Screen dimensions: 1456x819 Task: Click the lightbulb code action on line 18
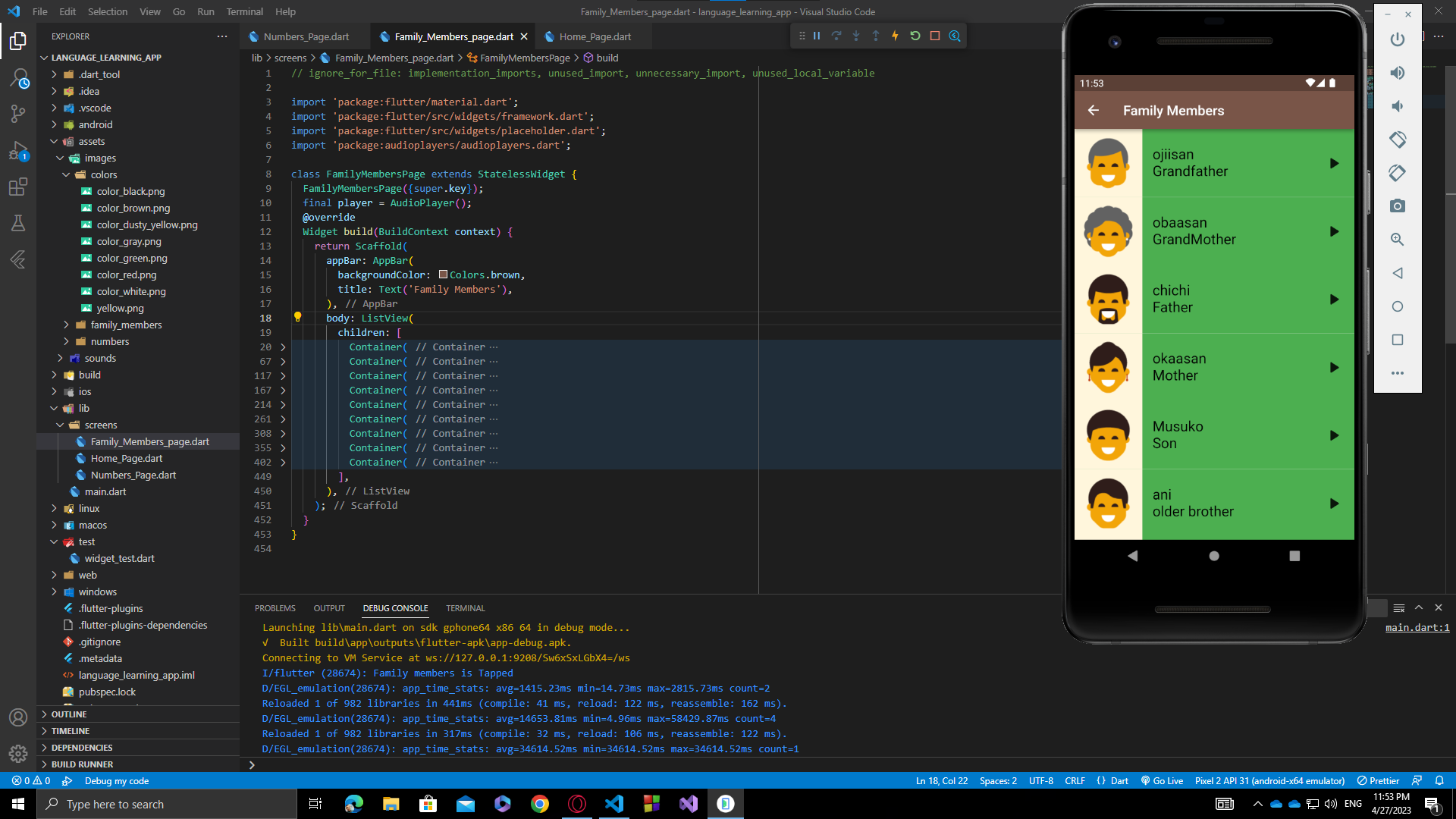[x=297, y=317]
